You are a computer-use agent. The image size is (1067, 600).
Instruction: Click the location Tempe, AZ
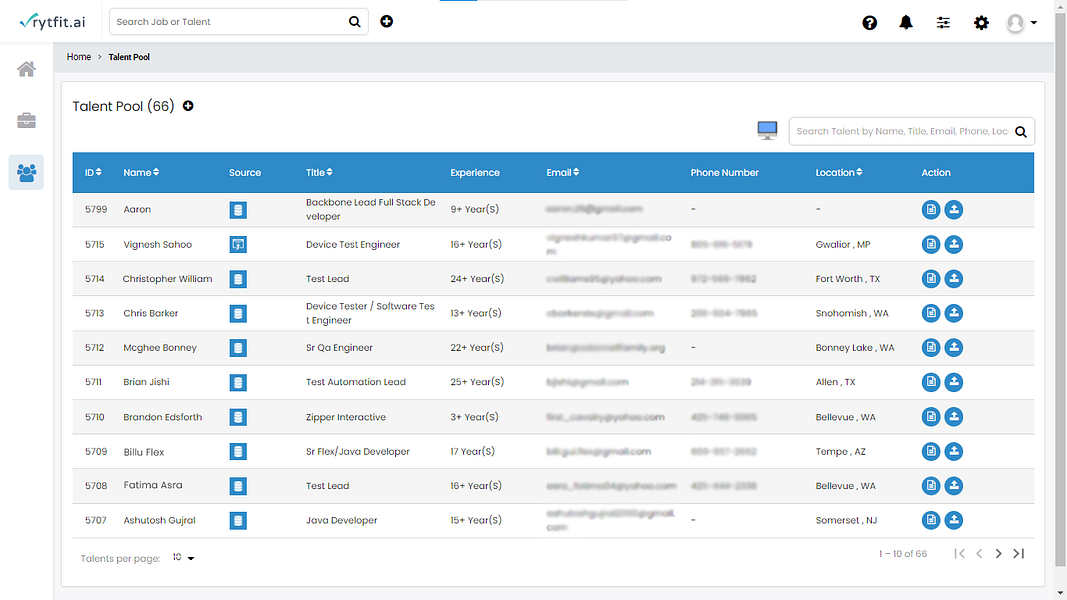[840, 452]
